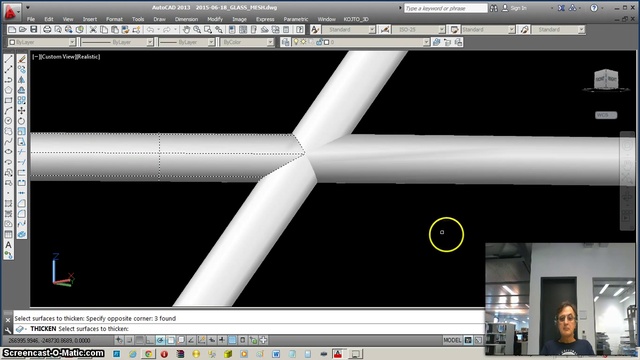Select the Fillet modify tool

[22, 213]
